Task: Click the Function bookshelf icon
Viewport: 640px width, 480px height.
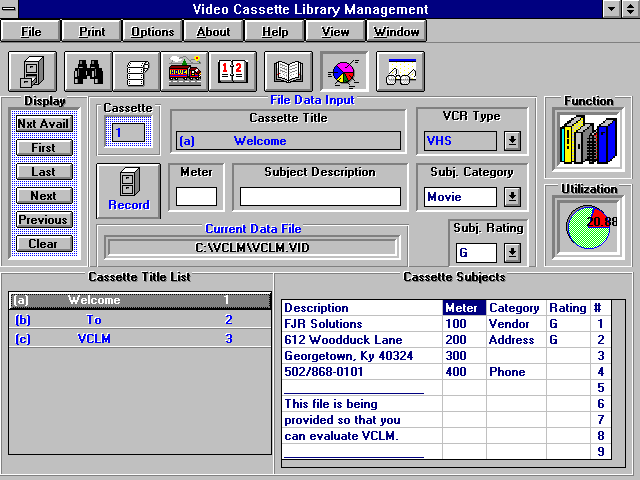Action: coord(588,140)
